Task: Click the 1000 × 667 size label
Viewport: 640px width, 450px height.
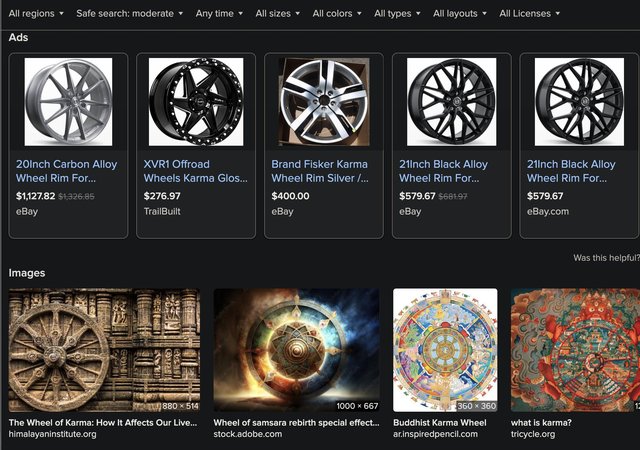Action: [357, 406]
